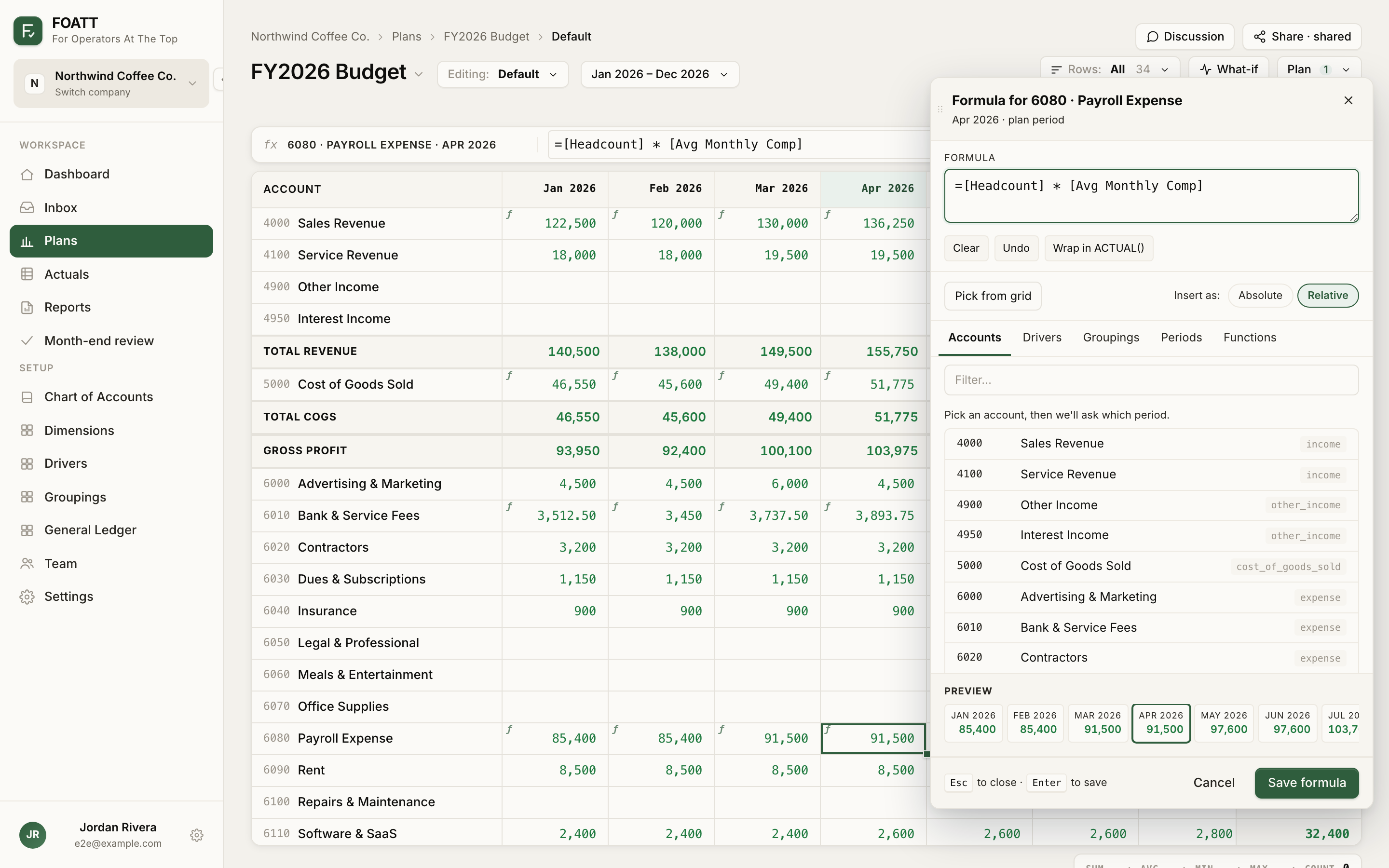1389x868 pixels.
Task: Click the account Filter field
Action: pyautogui.click(x=1151, y=380)
